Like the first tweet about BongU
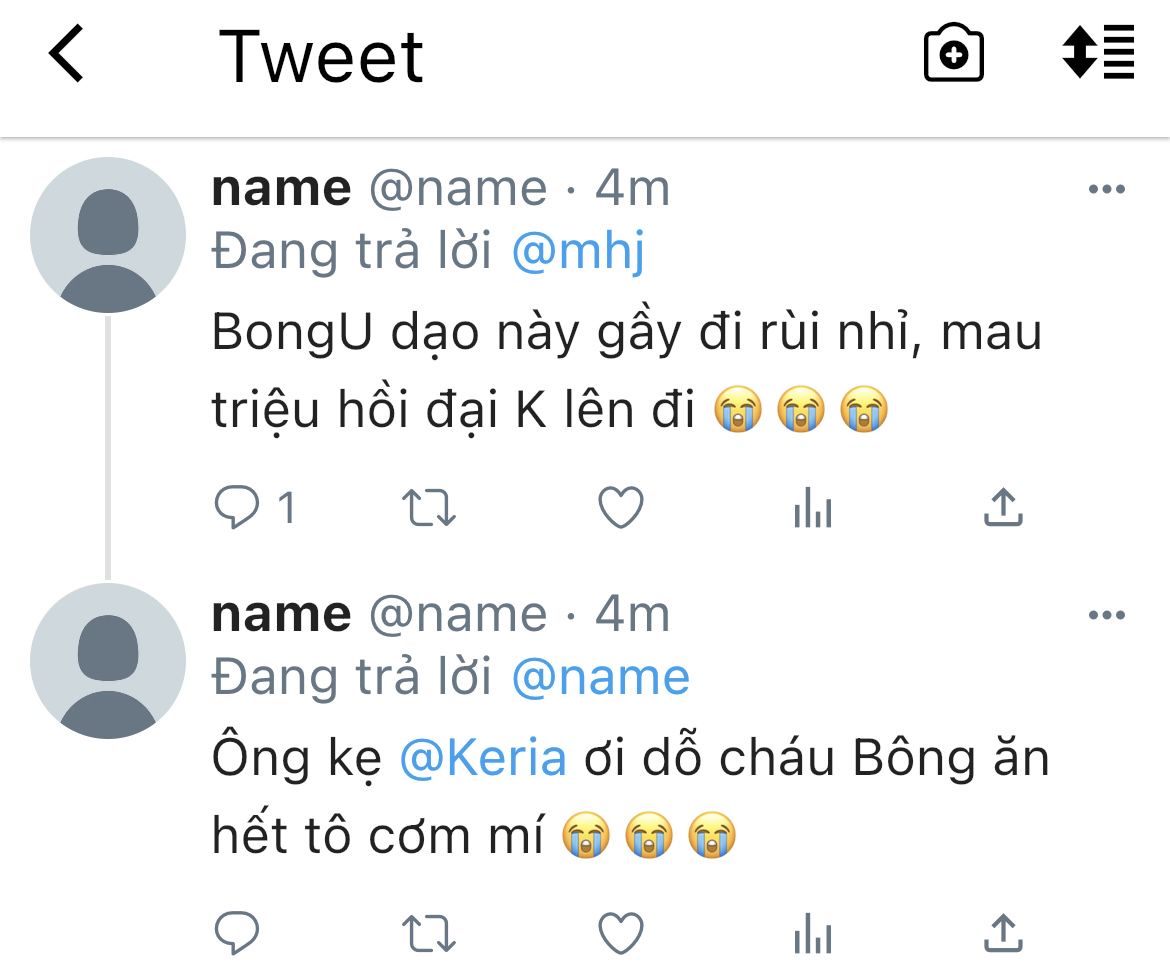This screenshot has width=1170, height=980. (x=620, y=509)
